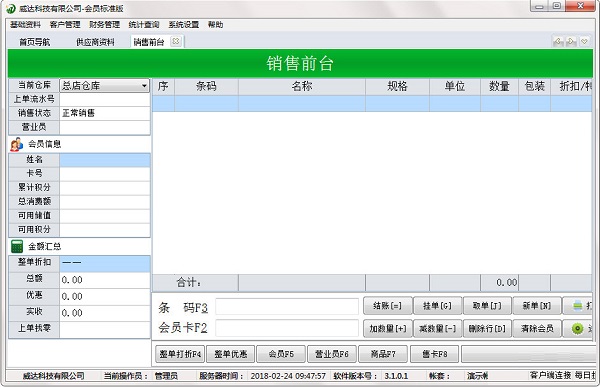Click the next tab arrow icon
The height and width of the screenshot is (387, 600).
pos(571,41)
